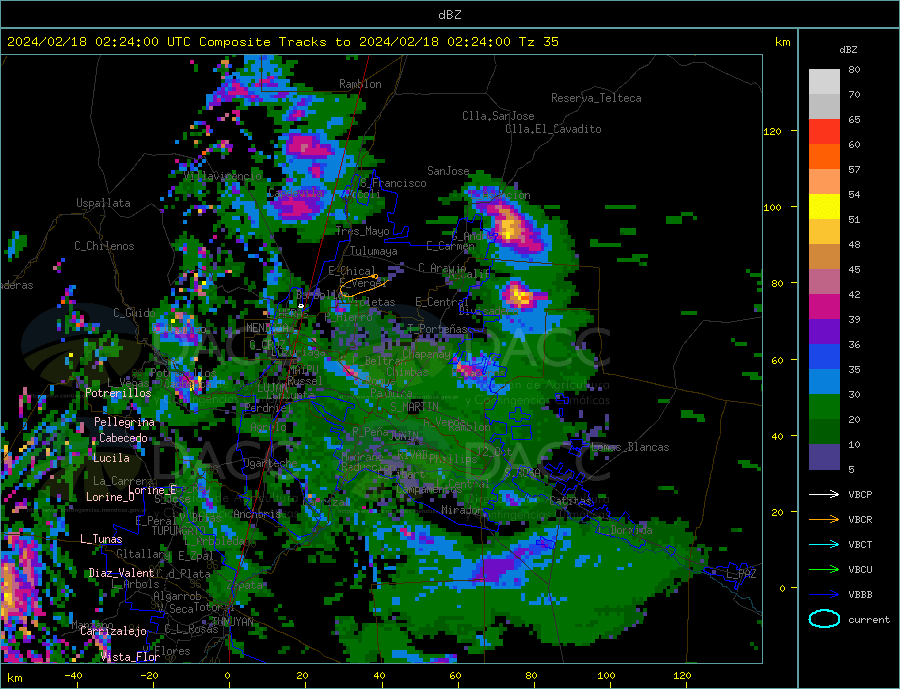Pick the orange swatch below 60 dBZ
The height and width of the screenshot is (689, 900).
824,157
